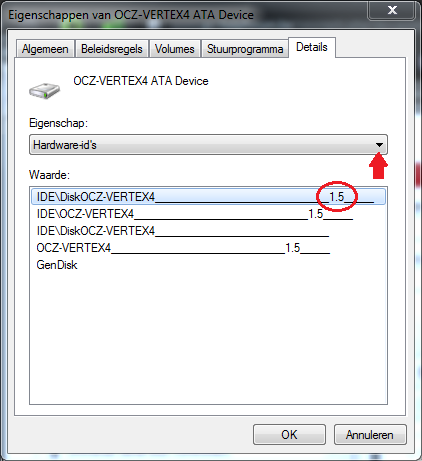The width and height of the screenshot is (422, 461).
Task: Select the OCZ-VERTEX4 1.5 value row
Action: pos(183,248)
